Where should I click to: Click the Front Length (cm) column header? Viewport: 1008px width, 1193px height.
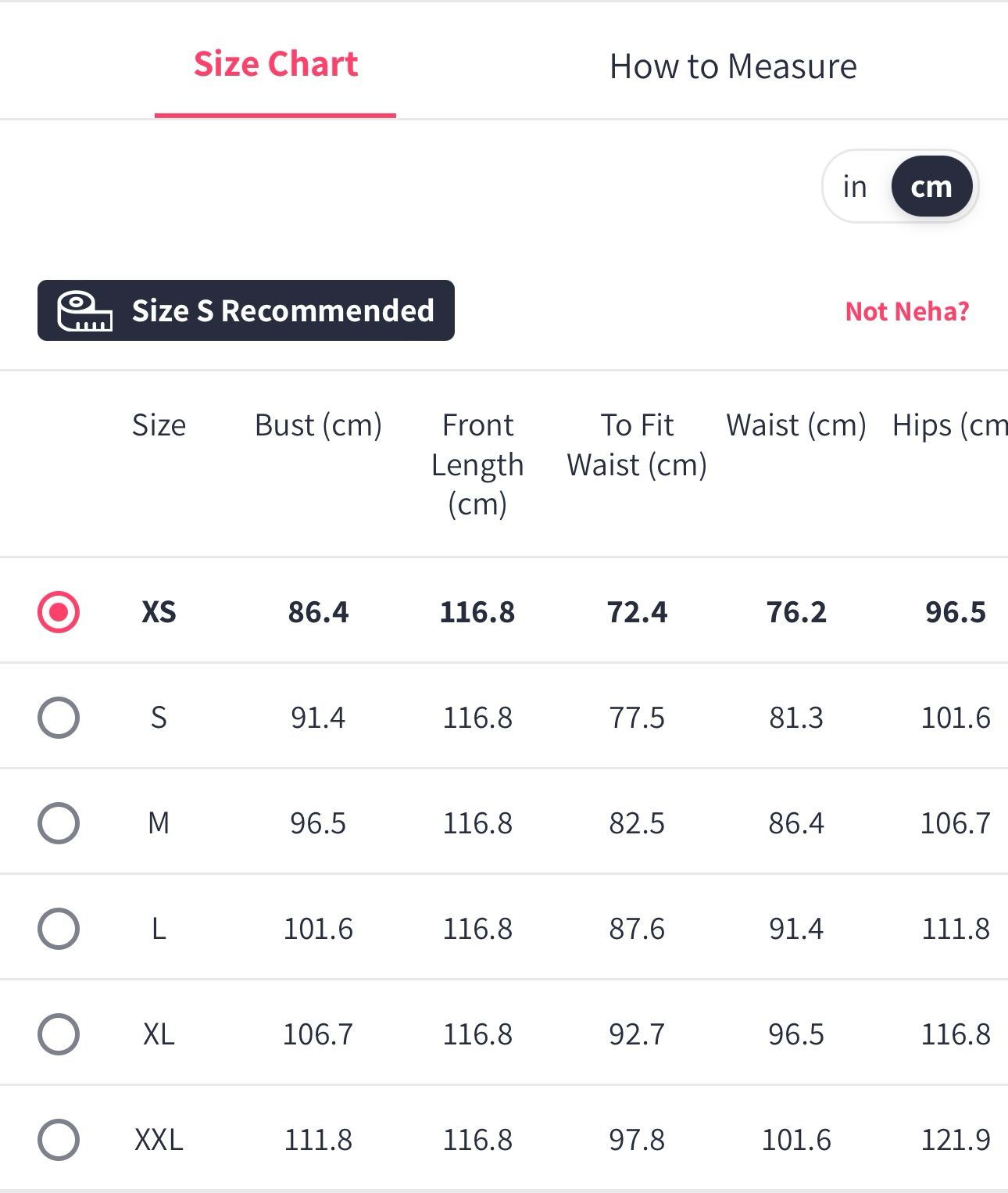coord(477,464)
